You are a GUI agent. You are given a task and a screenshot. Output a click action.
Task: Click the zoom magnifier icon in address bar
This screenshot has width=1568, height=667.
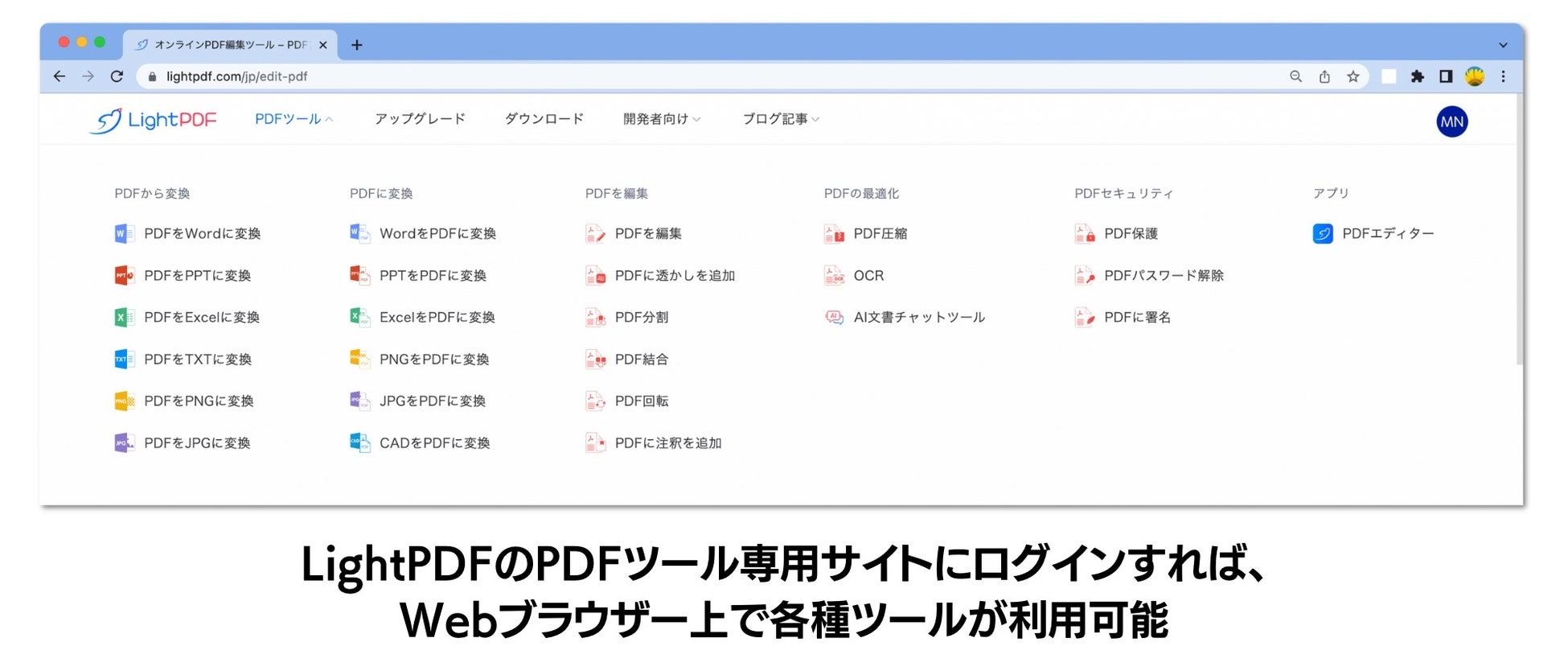(x=1295, y=76)
